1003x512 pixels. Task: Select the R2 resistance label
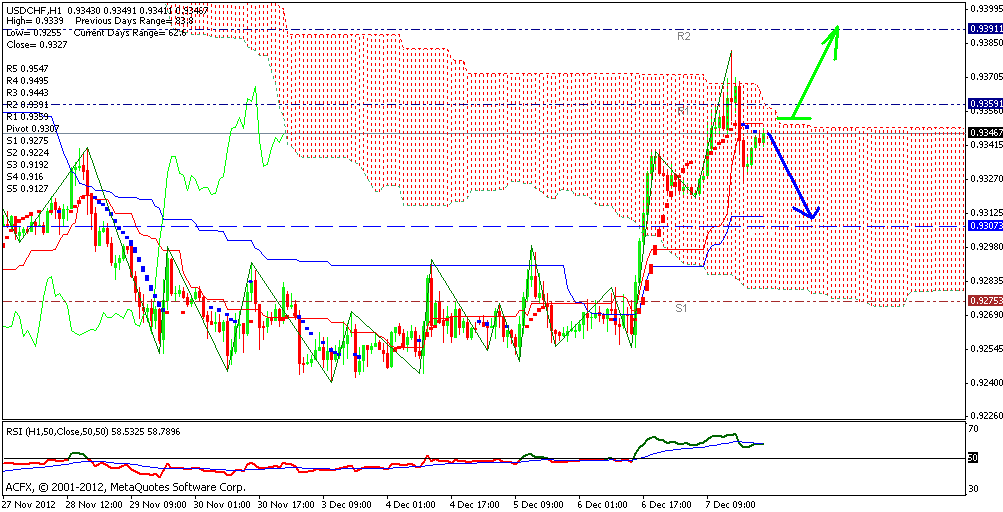pyautogui.click(x=684, y=37)
